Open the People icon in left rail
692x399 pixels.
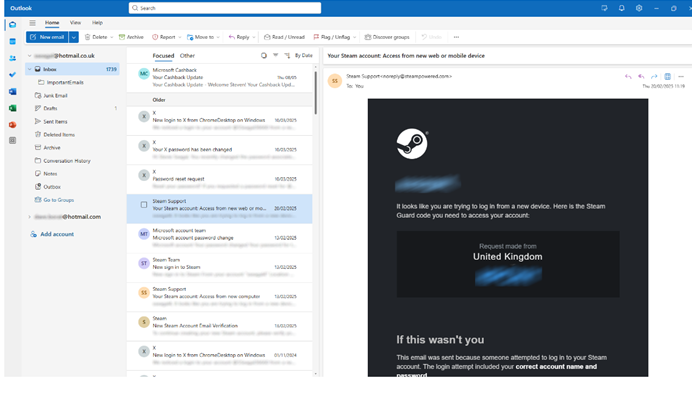tap(12, 58)
